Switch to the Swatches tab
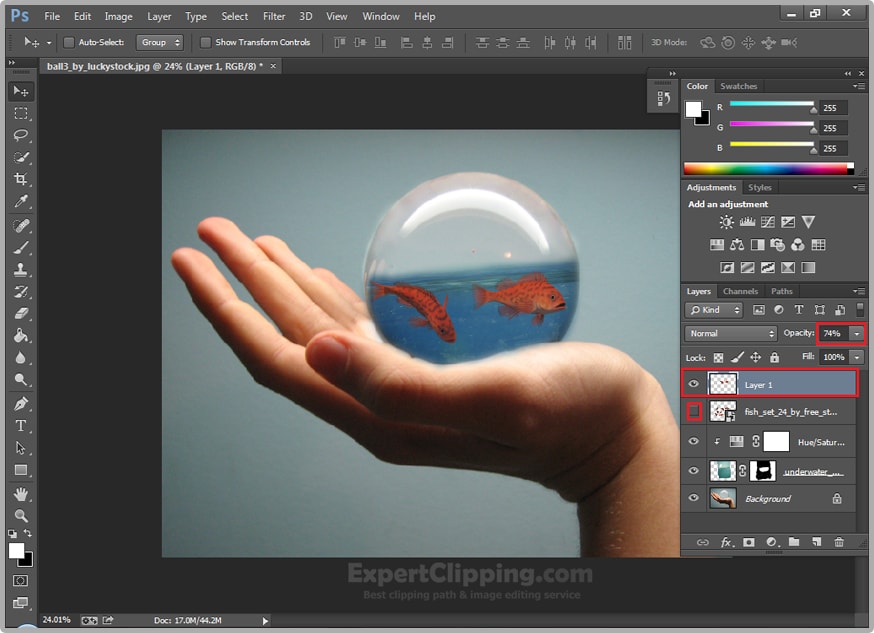 [x=739, y=87]
